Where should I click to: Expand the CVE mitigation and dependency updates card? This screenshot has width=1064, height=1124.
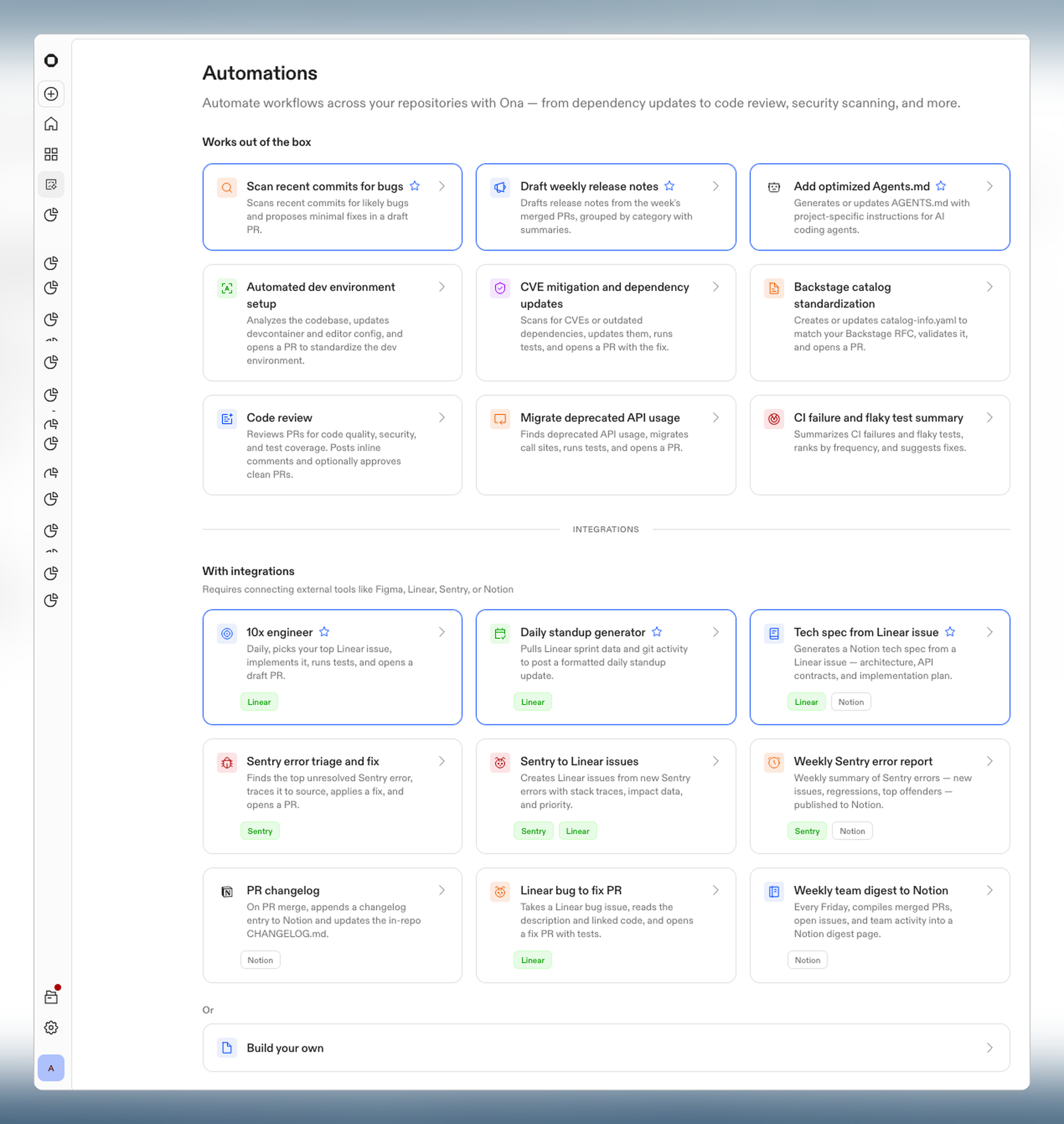[716, 287]
